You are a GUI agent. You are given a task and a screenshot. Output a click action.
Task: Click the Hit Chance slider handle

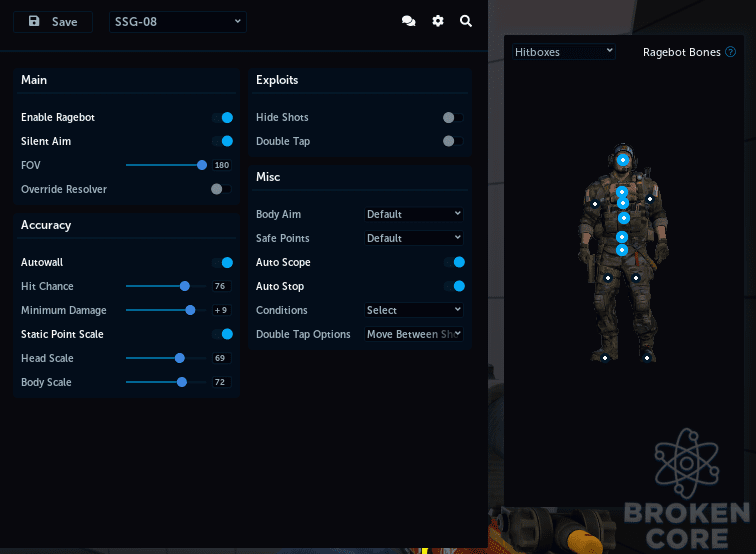pyautogui.click(x=185, y=286)
